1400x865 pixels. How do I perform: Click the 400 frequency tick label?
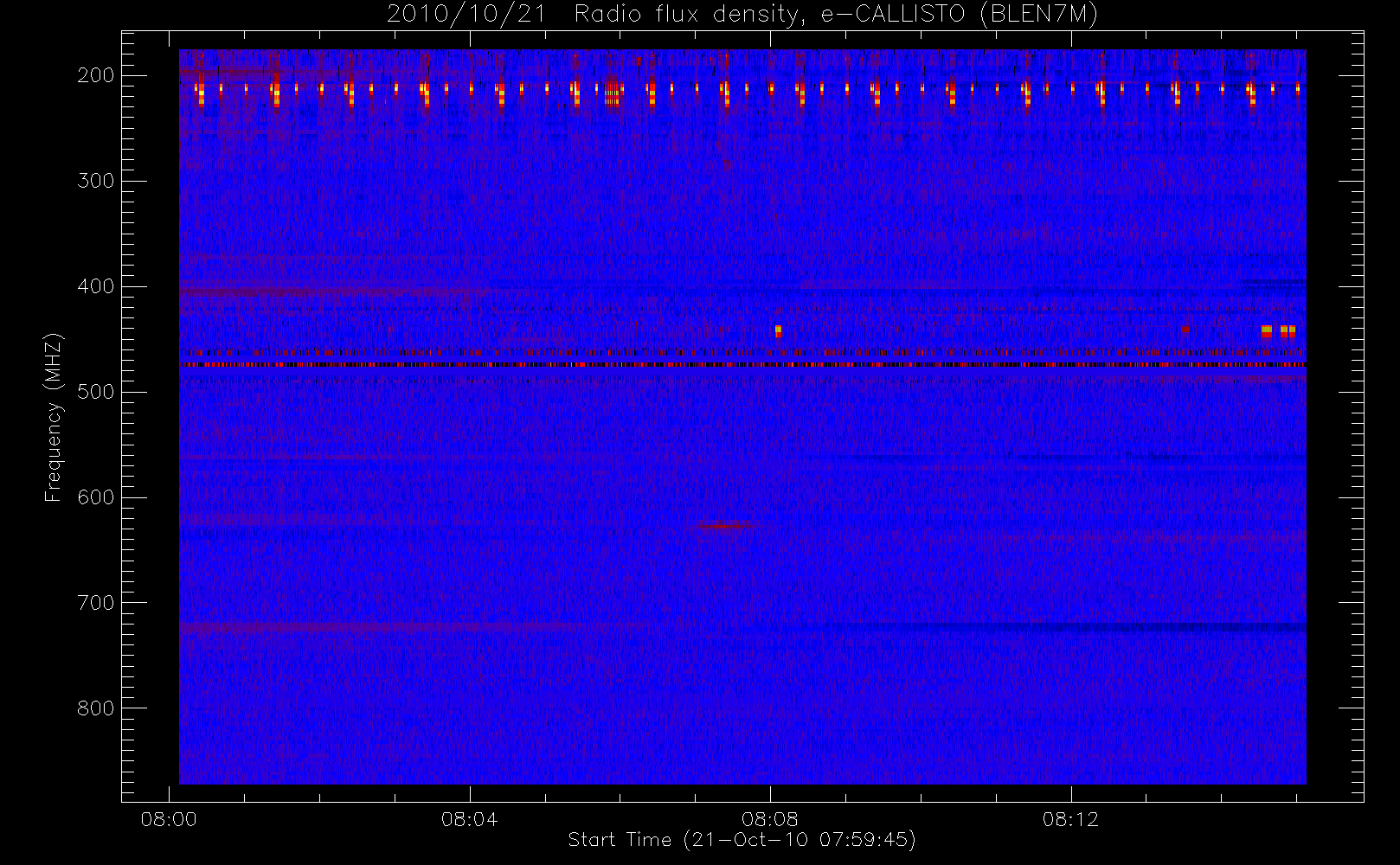point(96,286)
